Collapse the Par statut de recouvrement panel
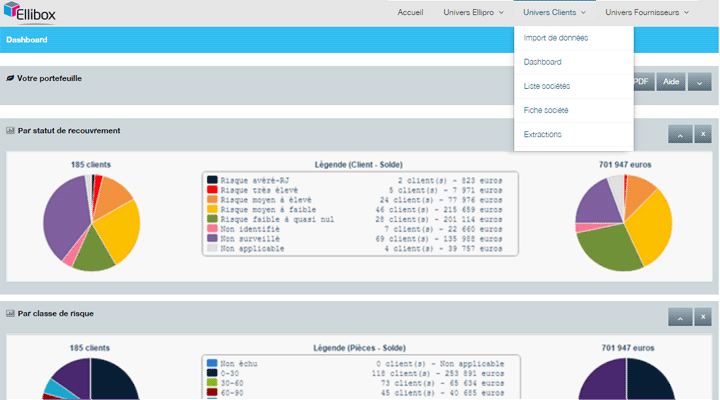Screen dimensions: 720x400 point(679,134)
